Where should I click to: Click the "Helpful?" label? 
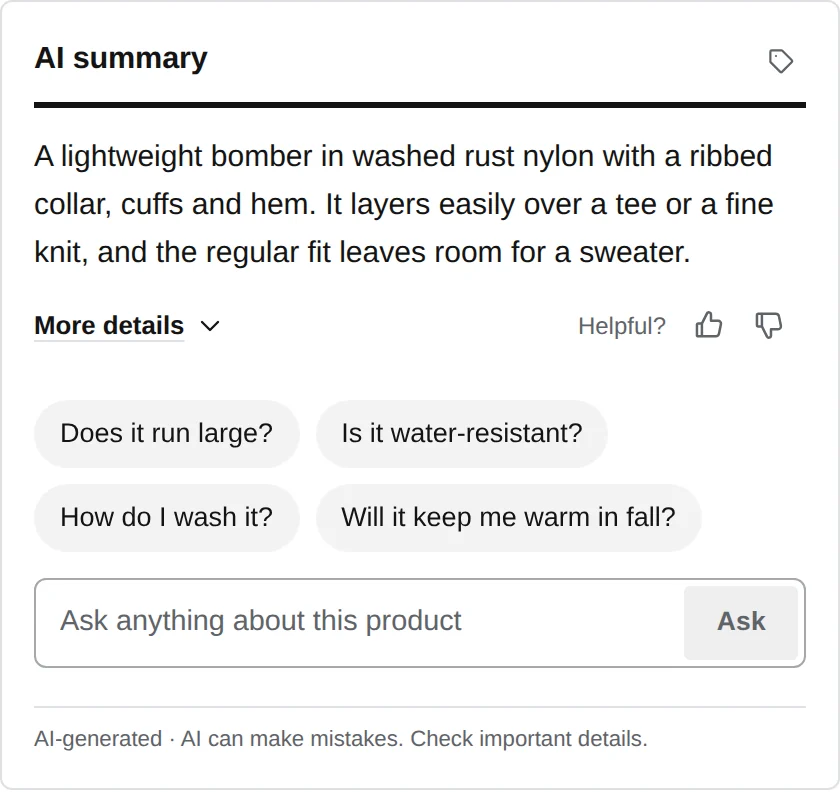(622, 326)
